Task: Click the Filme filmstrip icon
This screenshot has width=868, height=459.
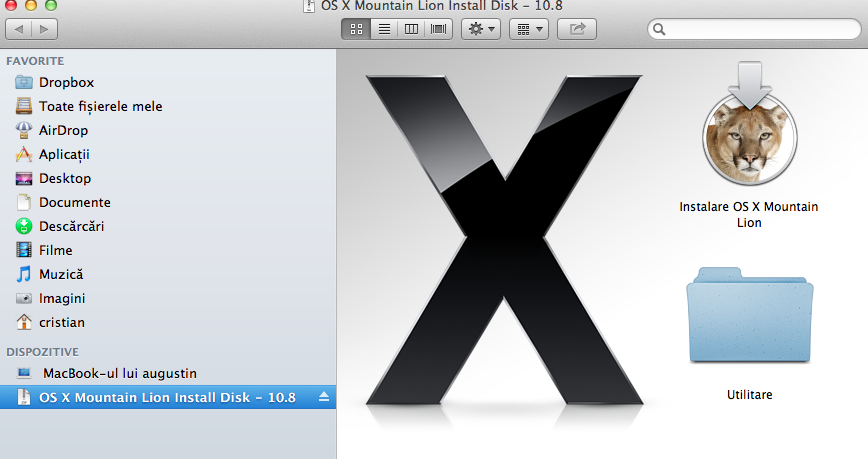Action: 24,250
